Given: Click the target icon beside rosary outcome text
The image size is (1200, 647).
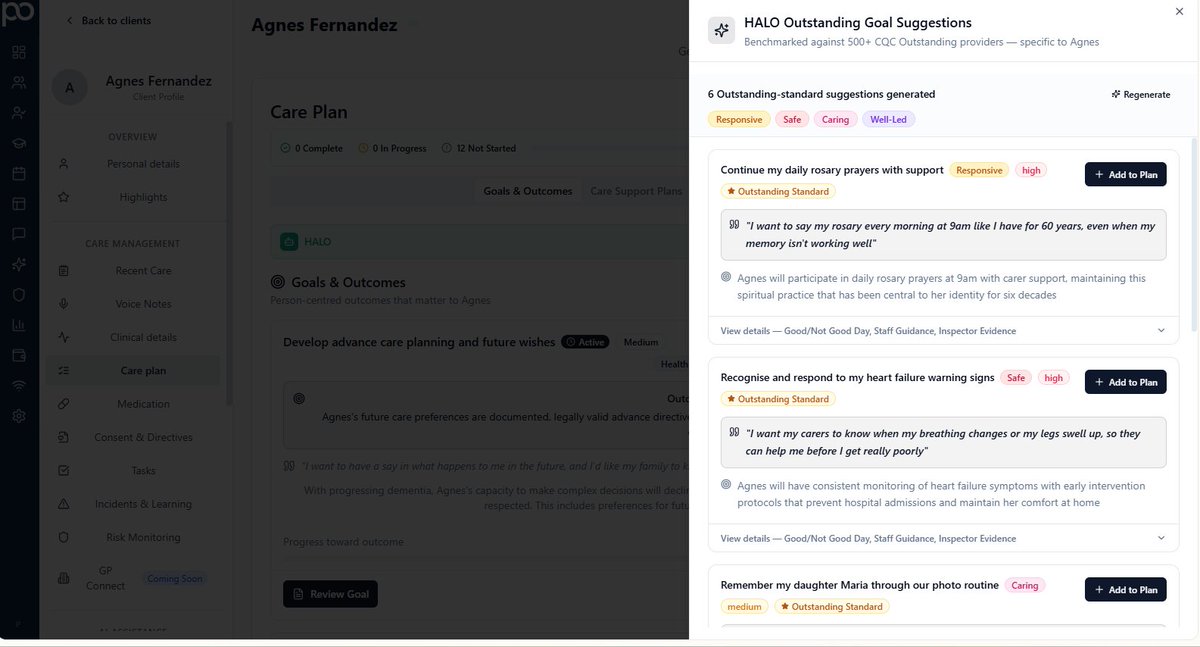Looking at the screenshot, I should [726, 277].
